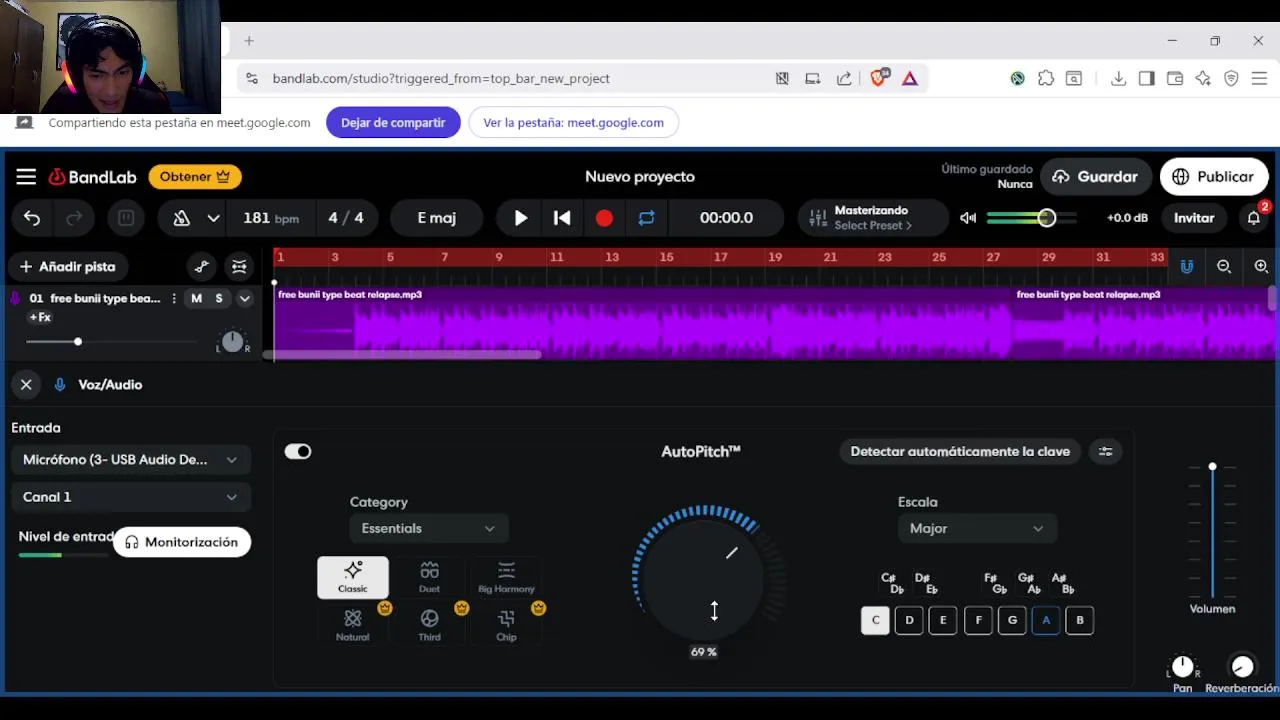The height and width of the screenshot is (720, 1280).
Task: Click the Obtener membership button
Action: 195,177
